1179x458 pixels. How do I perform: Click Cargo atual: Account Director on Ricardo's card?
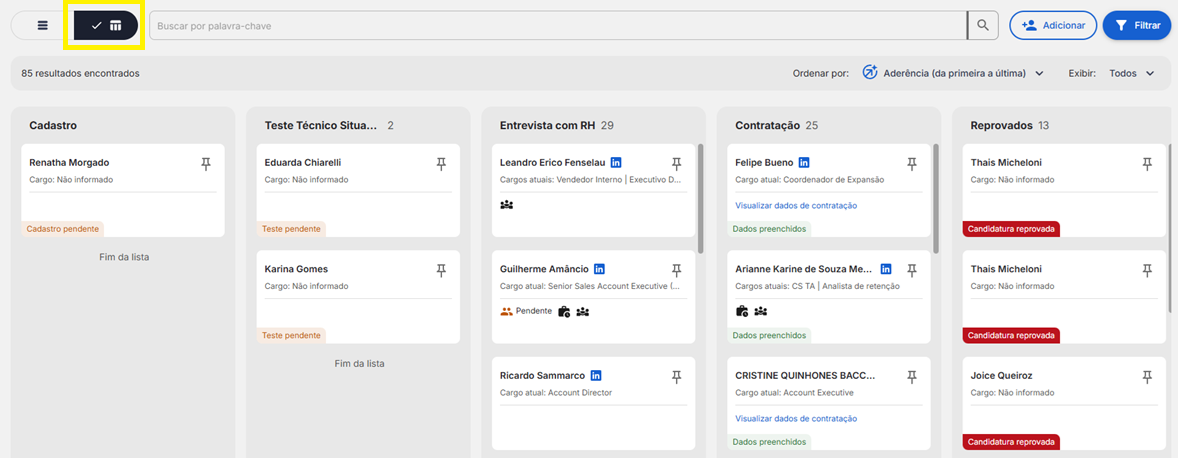tap(556, 393)
